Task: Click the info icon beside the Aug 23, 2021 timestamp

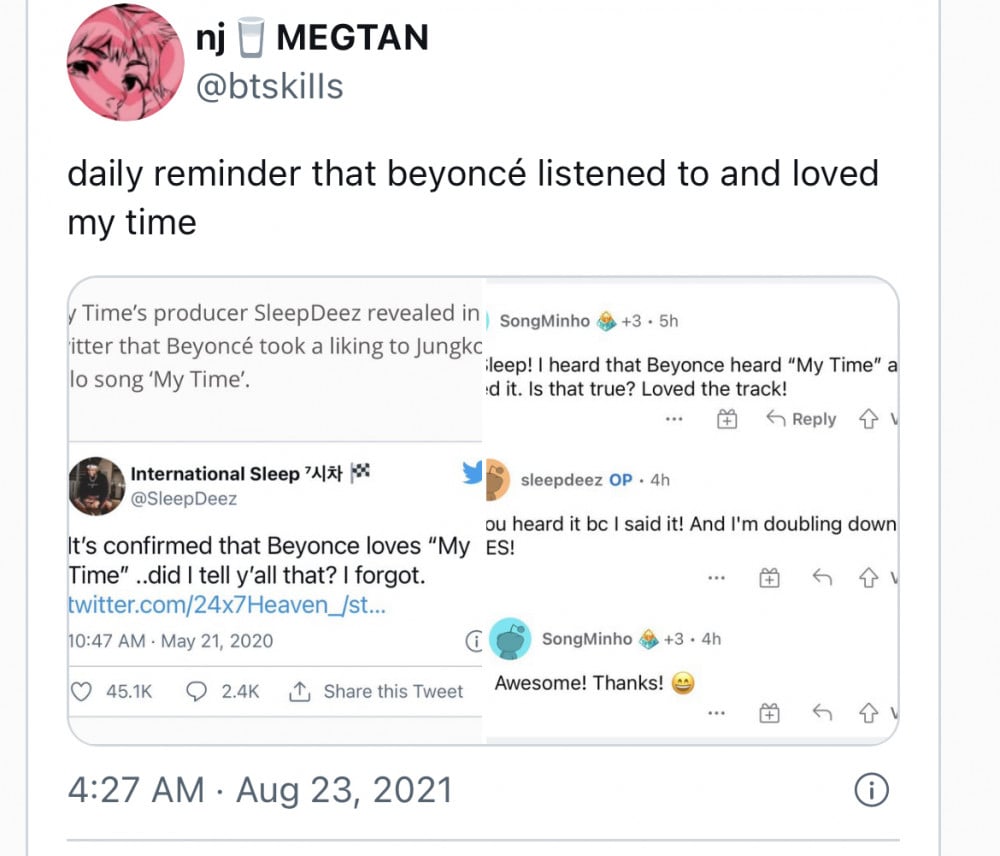Action: click(x=871, y=792)
